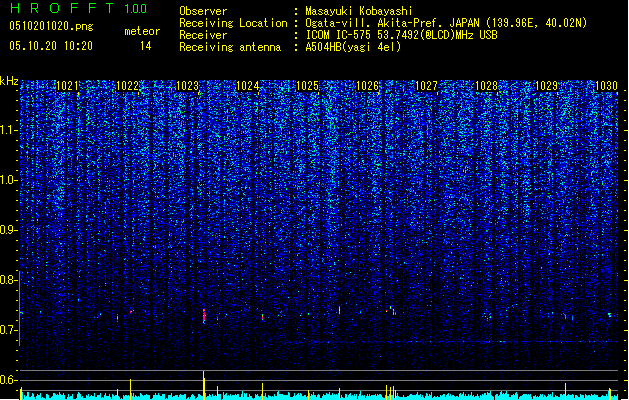Click the 'Receiving antenna' label
Viewport: 629px width, 400px height.
pos(230,47)
